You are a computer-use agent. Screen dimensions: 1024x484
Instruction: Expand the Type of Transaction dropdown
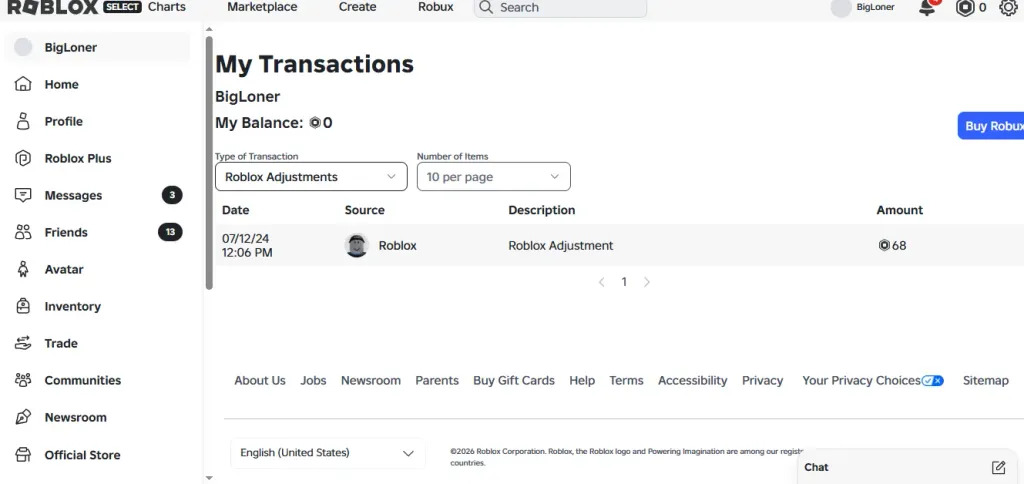tap(311, 176)
